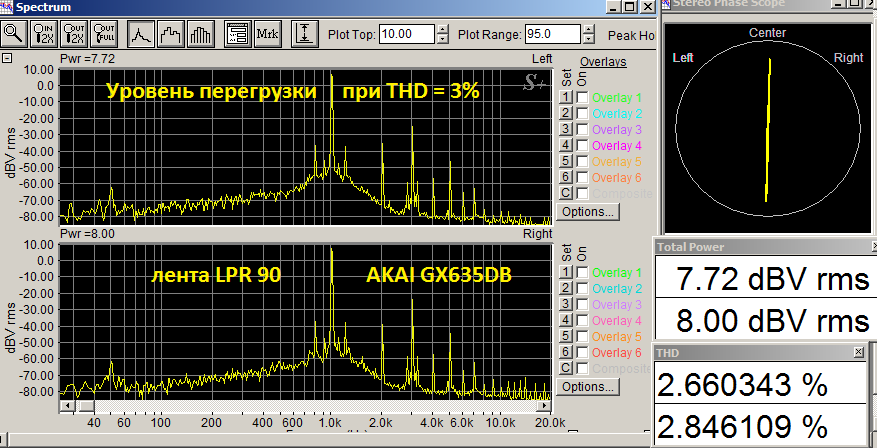Image resolution: width=877 pixels, height=448 pixels.
Task: Collapse the Left channel plot box
Action: 7,58
